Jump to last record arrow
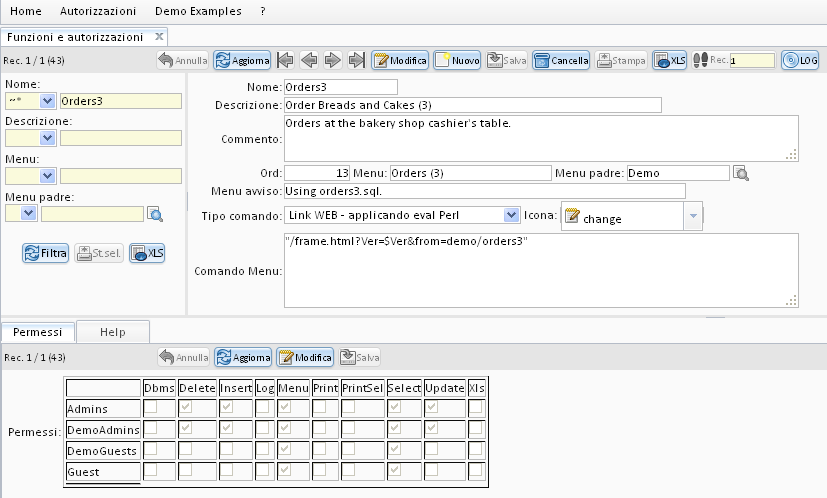The height and width of the screenshot is (498, 827). click(357, 60)
